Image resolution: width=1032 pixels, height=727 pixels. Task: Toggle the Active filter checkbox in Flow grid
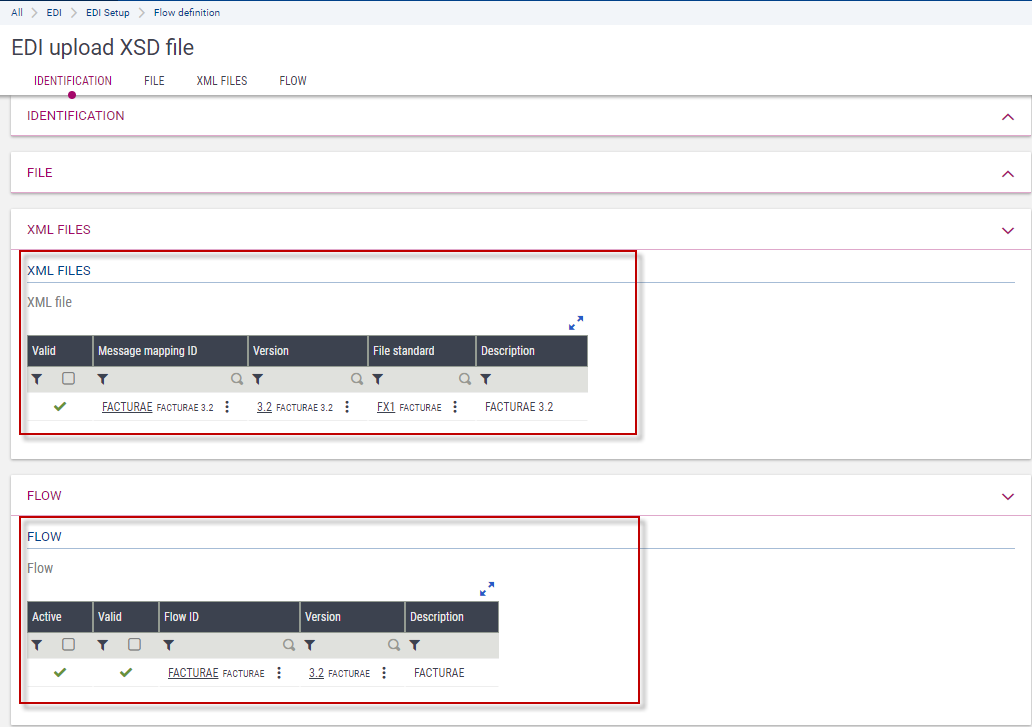tap(68, 645)
